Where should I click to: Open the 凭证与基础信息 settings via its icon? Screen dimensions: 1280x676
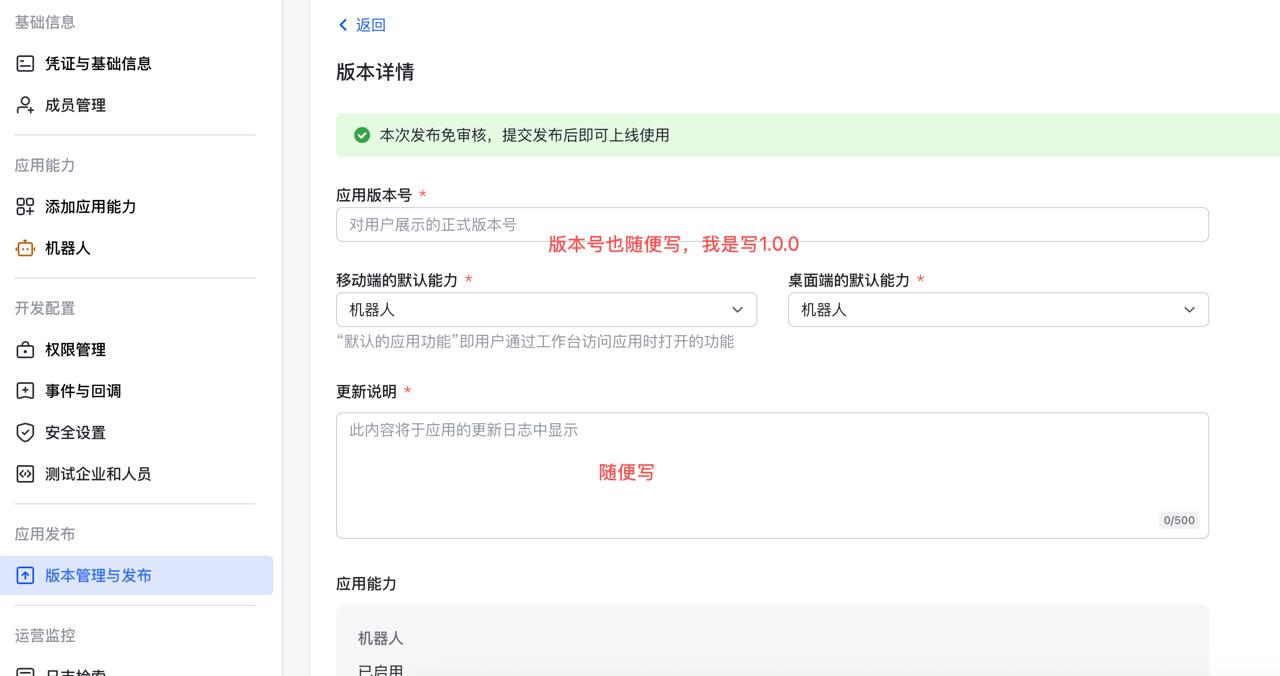tap(25, 63)
